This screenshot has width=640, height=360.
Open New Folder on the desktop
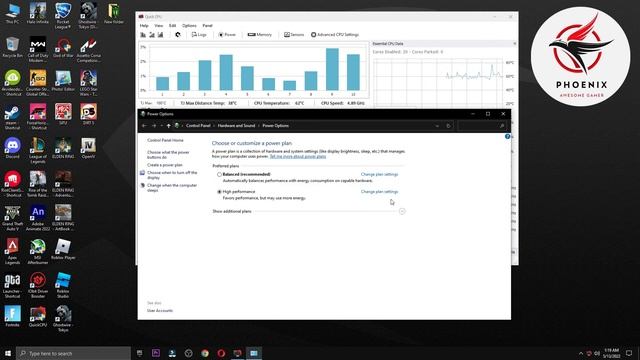[x=114, y=14]
